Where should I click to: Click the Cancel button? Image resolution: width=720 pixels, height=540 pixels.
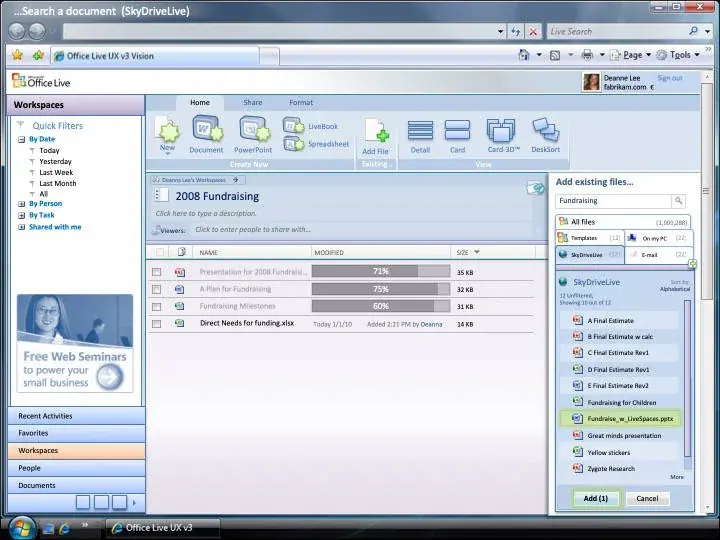pyautogui.click(x=647, y=499)
